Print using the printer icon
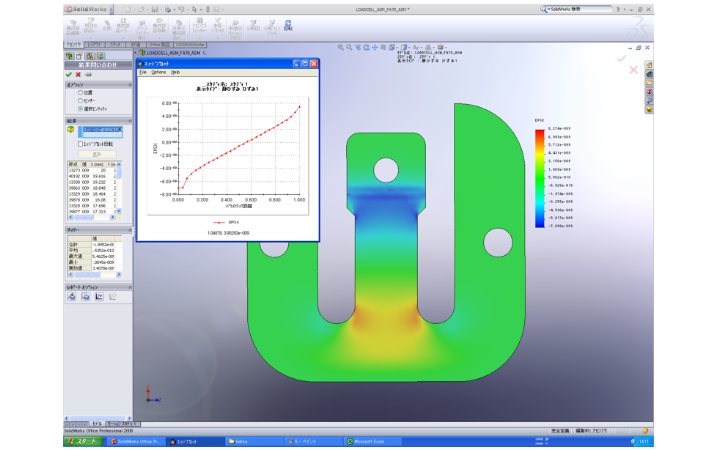Image resolution: width=720 pixels, height=450 pixels. click(168, 9)
